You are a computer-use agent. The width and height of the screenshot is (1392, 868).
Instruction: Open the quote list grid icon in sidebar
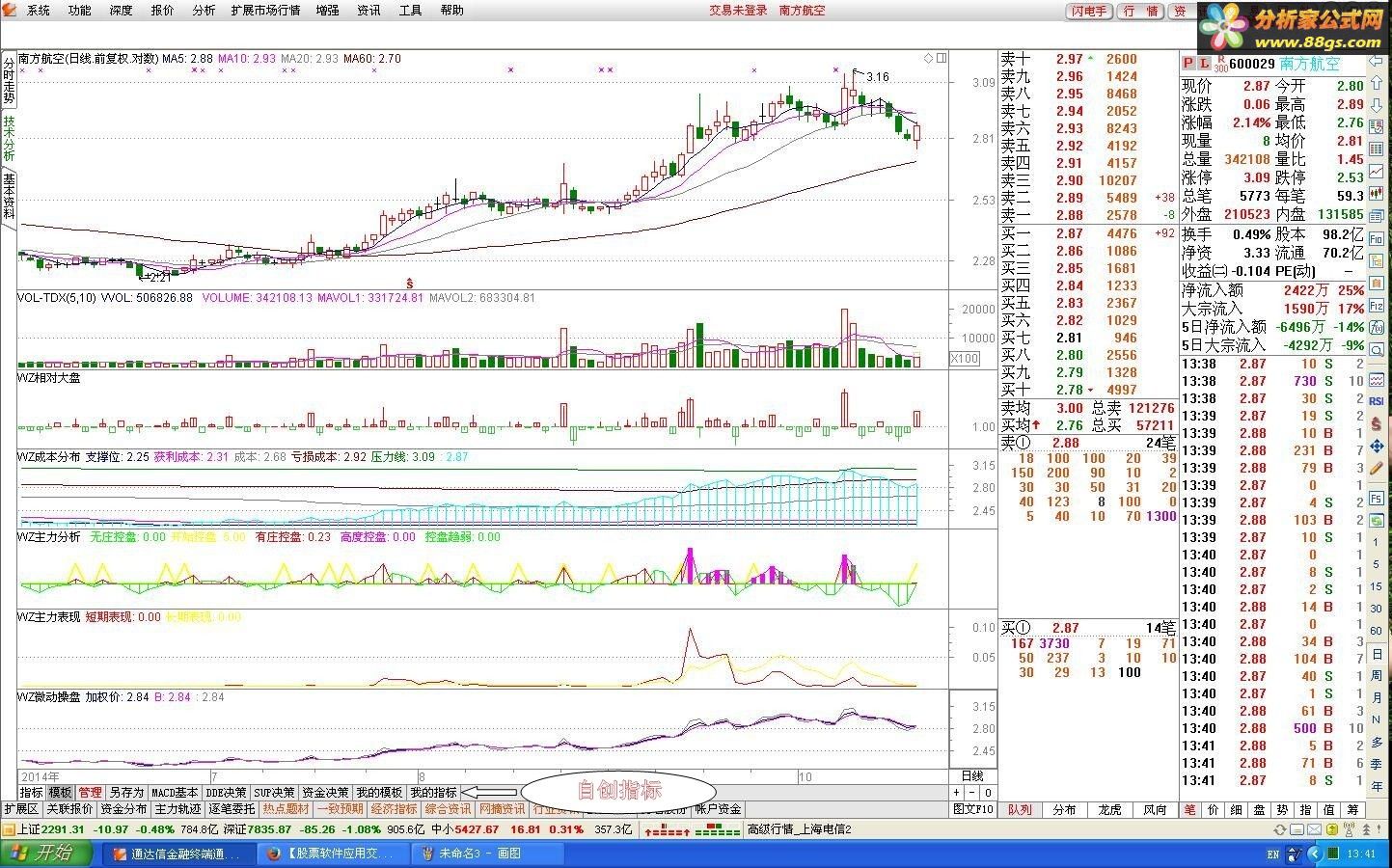(x=1376, y=149)
